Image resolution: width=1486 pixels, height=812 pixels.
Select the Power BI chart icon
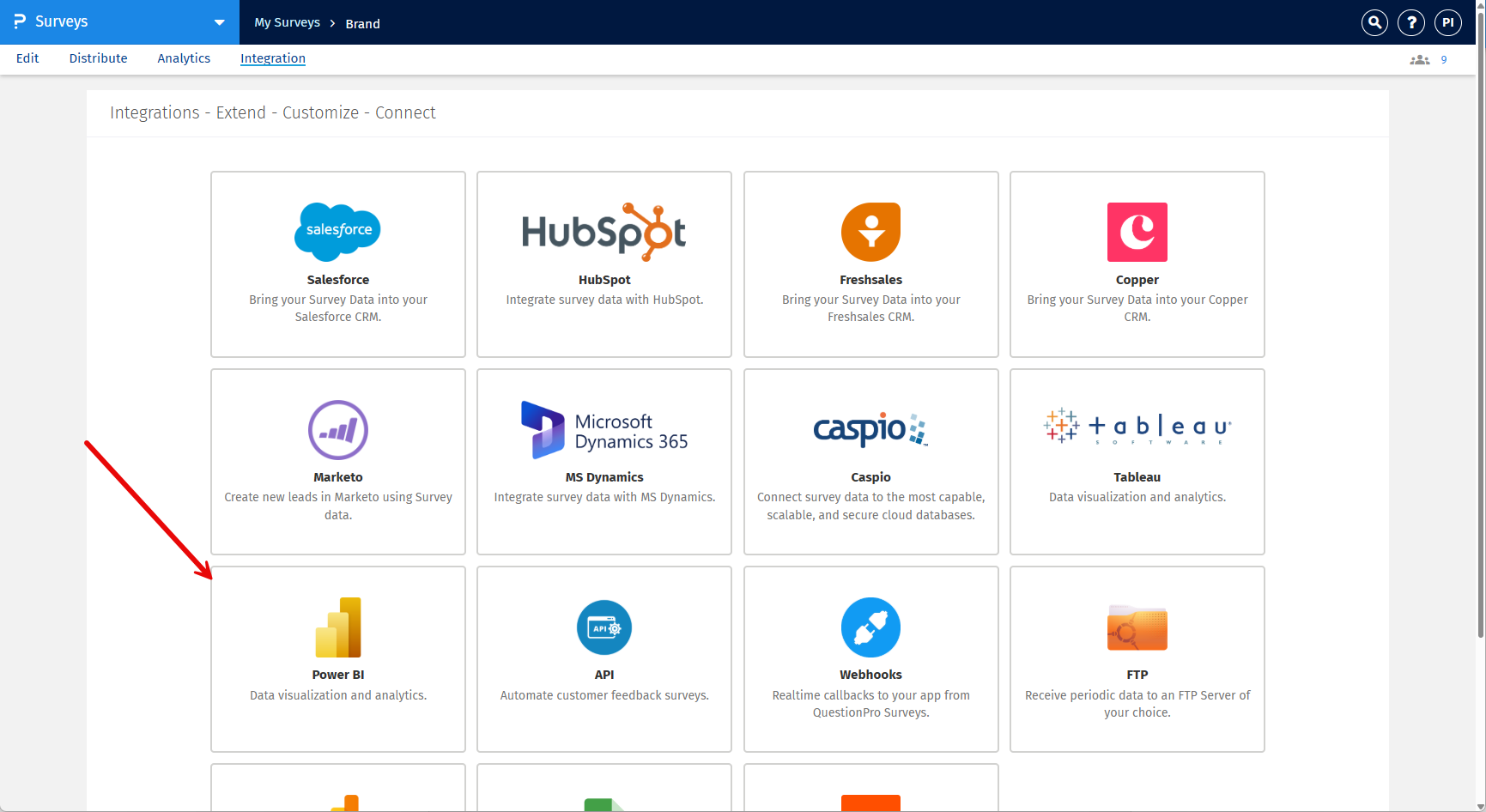point(337,627)
